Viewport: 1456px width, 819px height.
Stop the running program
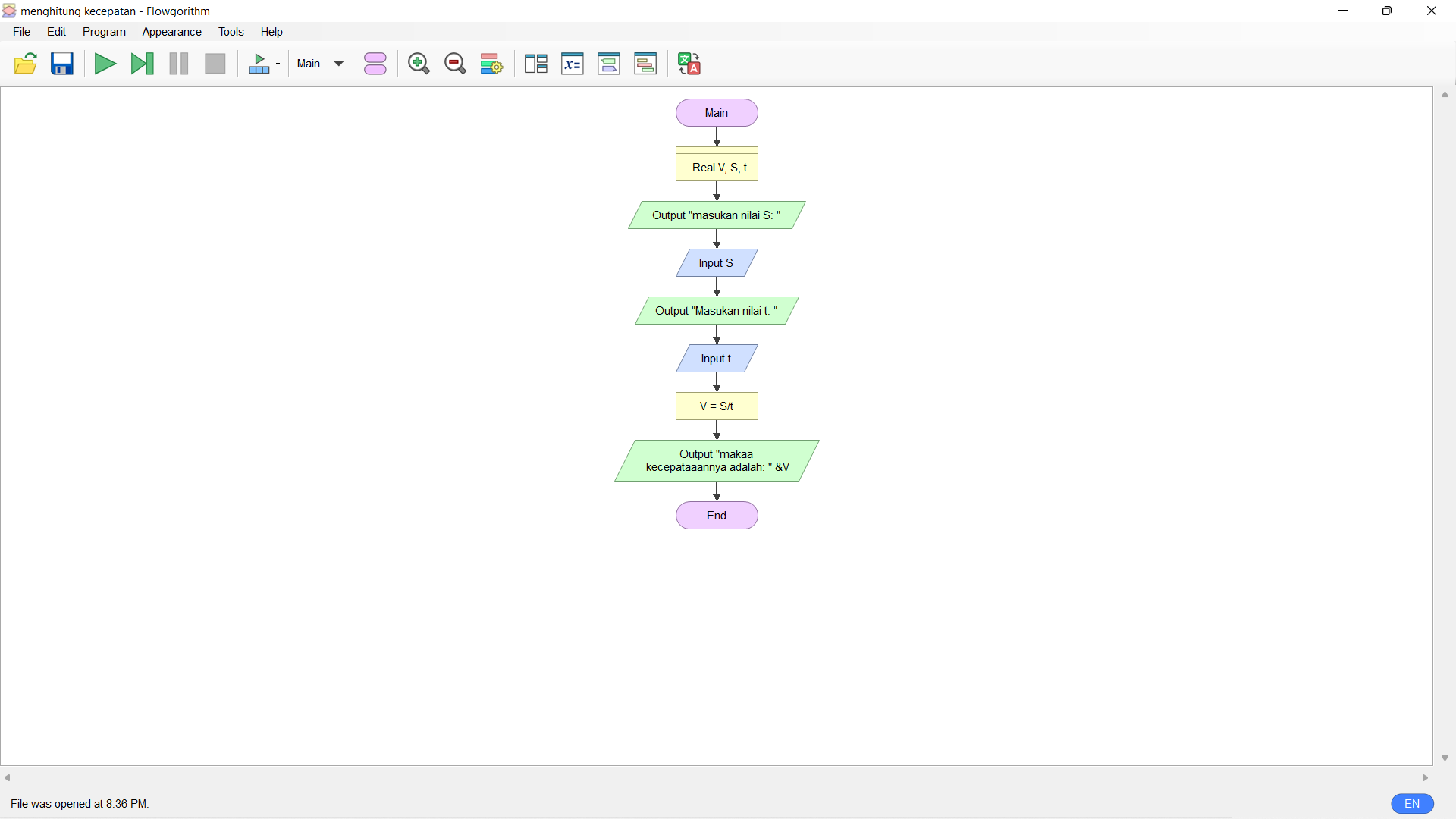click(x=215, y=64)
